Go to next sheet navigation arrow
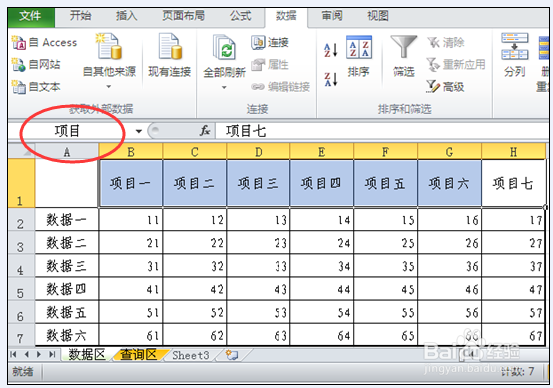553x388 pixels. coord(39,354)
